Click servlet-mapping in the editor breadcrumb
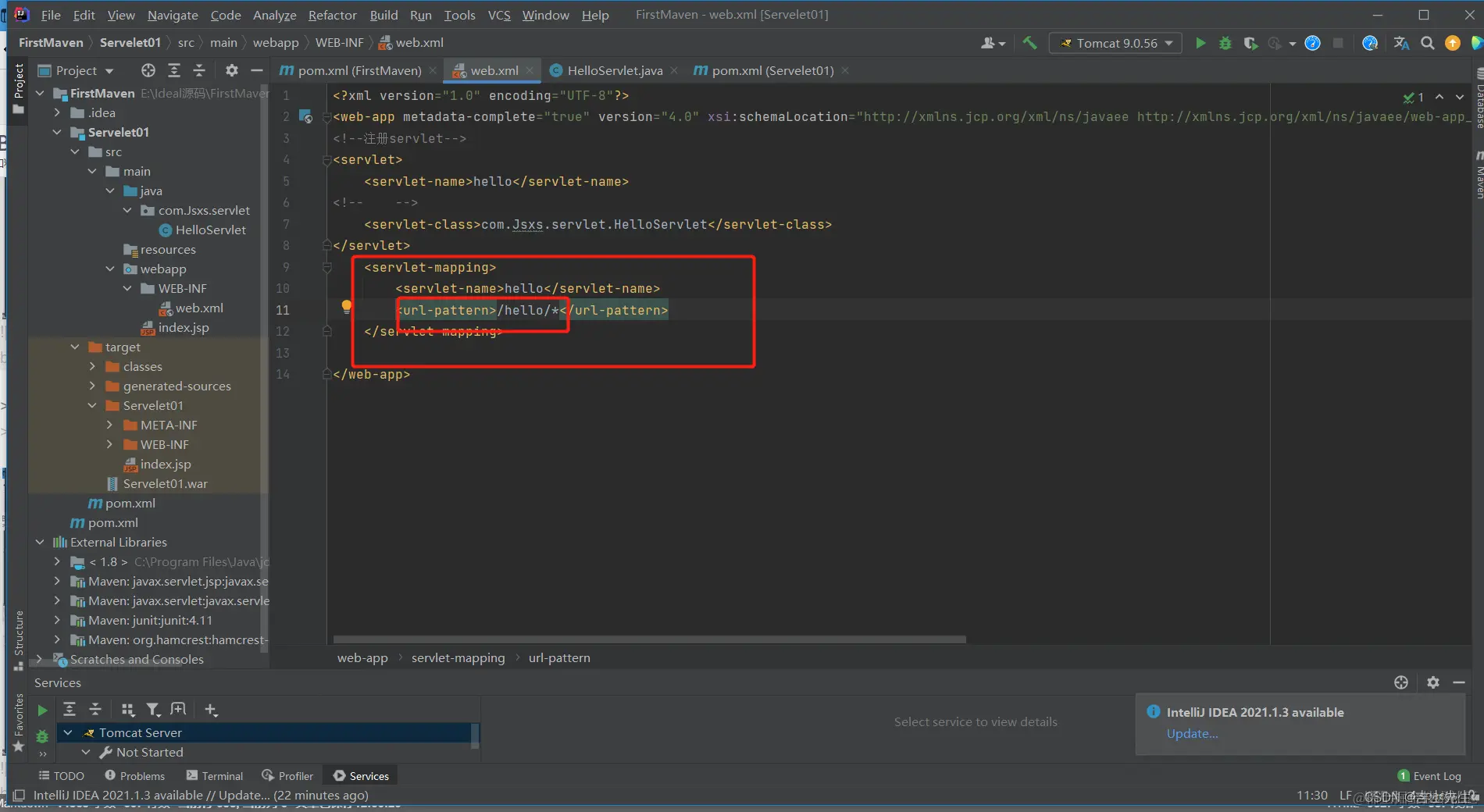 point(458,658)
